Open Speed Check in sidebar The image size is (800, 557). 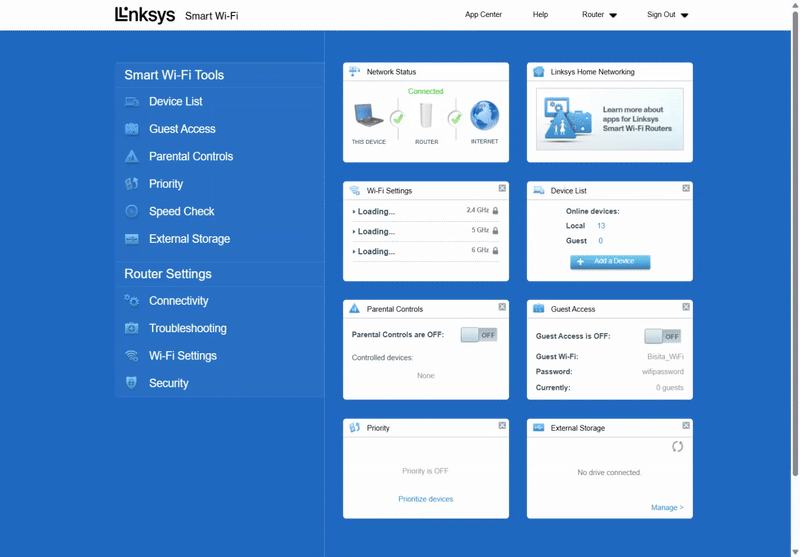(x=182, y=211)
